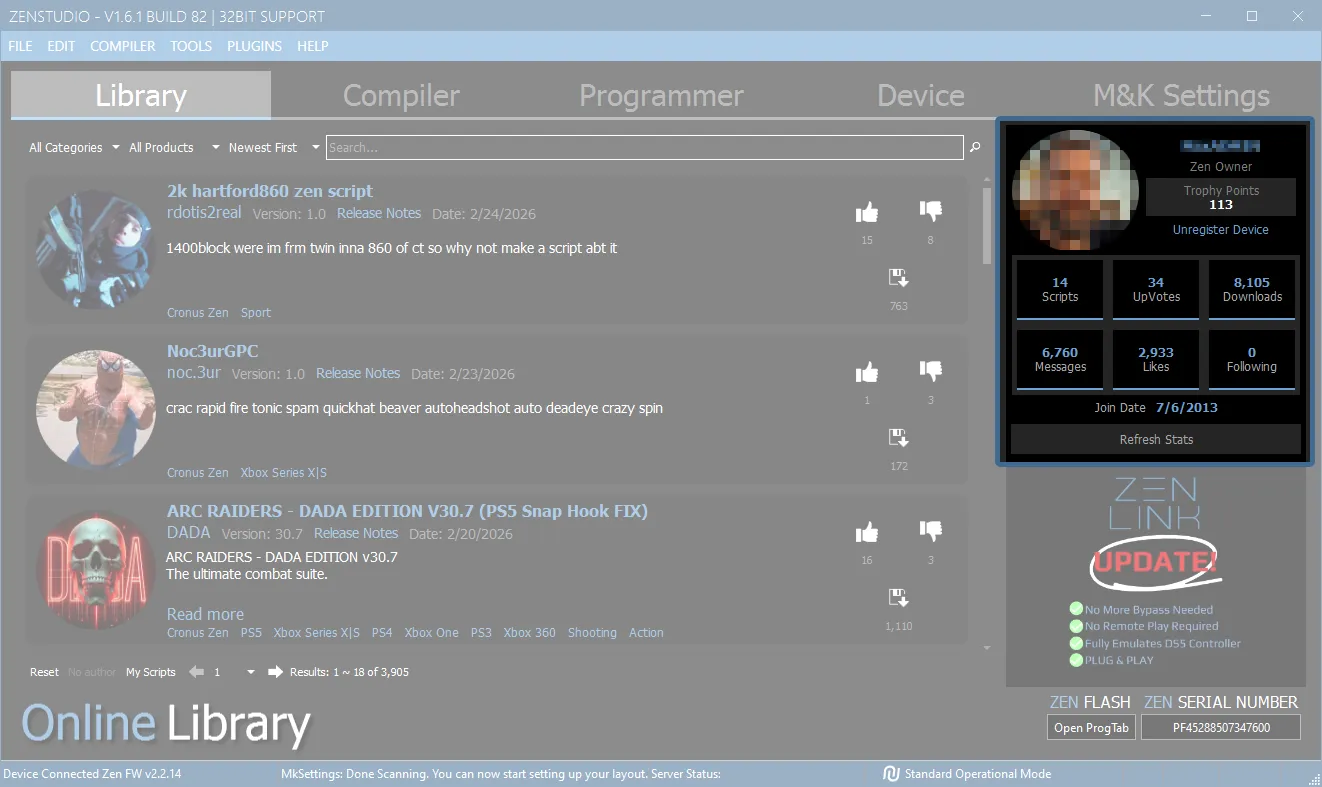Image resolution: width=1322 pixels, height=787 pixels.
Task: Switch to the Compiler tab
Action: [x=401, y=96]
